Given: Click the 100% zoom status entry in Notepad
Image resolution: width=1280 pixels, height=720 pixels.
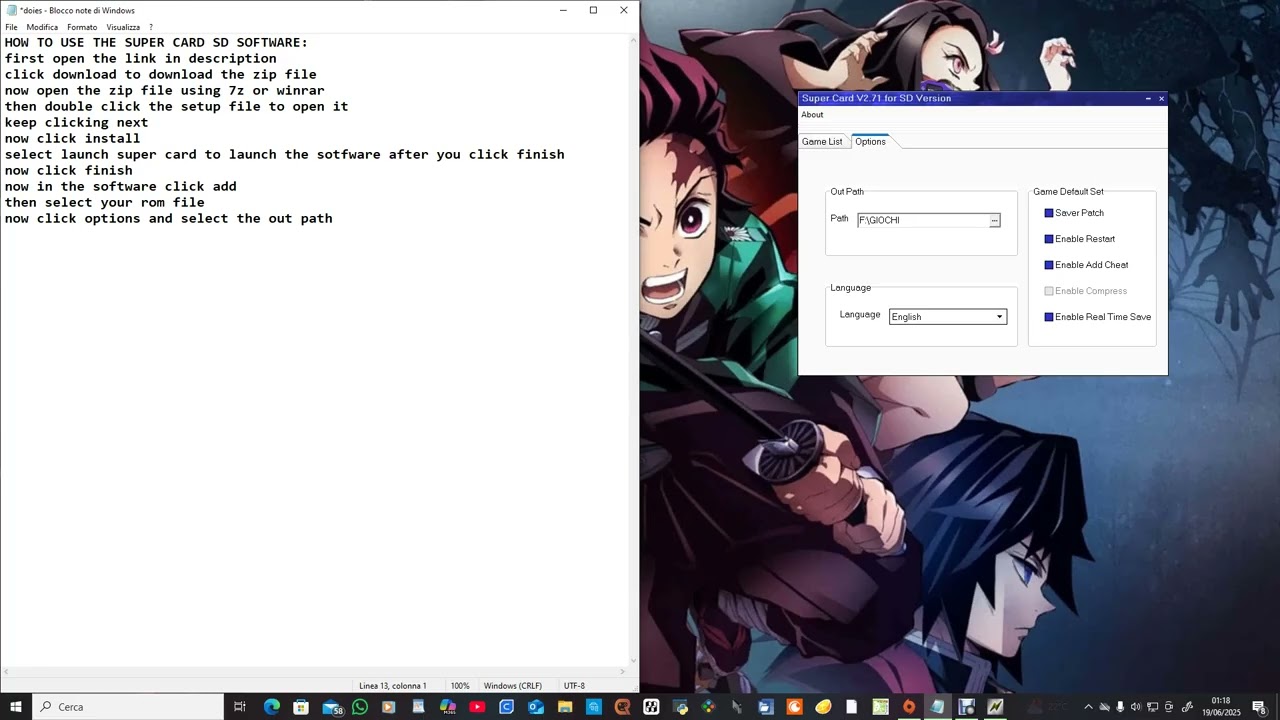Looking at the screenshot, I should coord(460,686).
